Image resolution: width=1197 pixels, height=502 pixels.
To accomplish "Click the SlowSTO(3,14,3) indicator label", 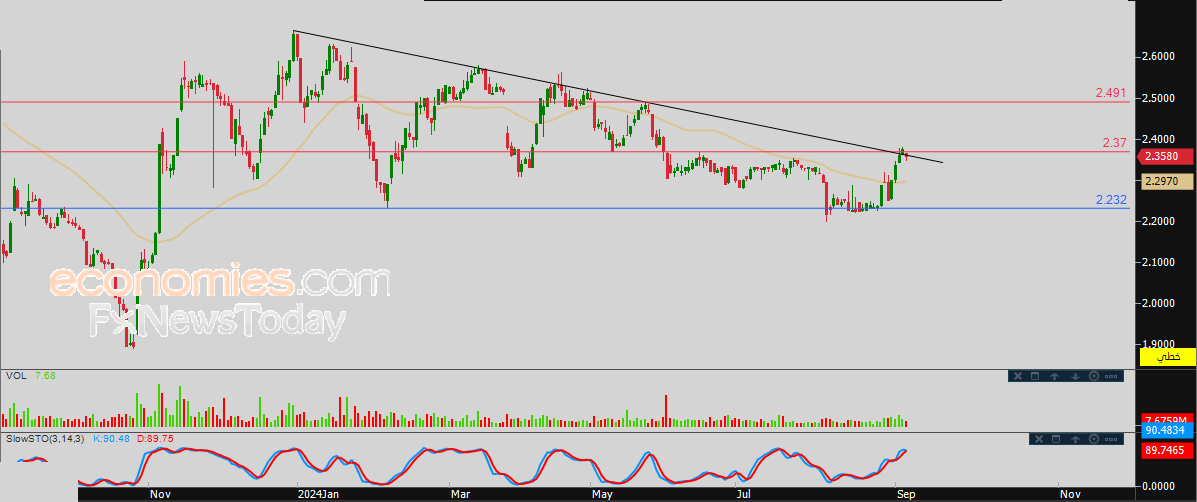I will 46,439.
